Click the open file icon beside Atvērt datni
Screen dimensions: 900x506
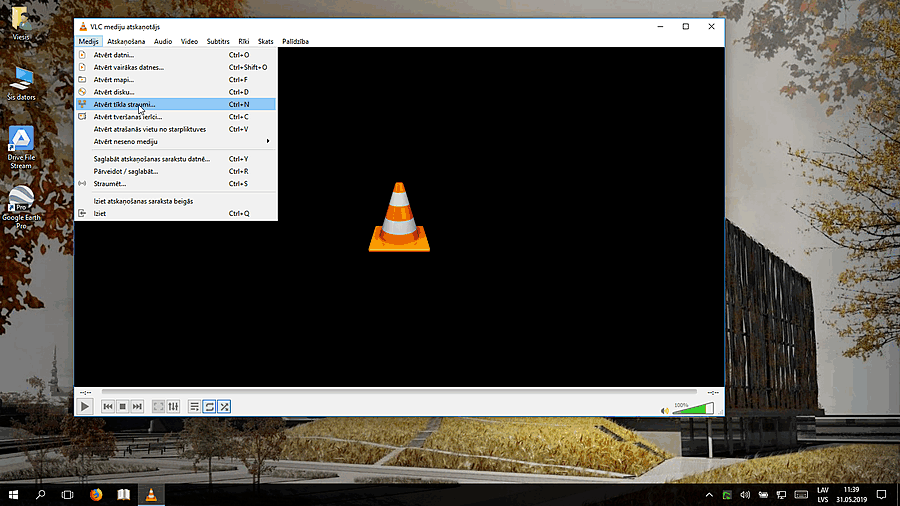click(x=82, y=55)
